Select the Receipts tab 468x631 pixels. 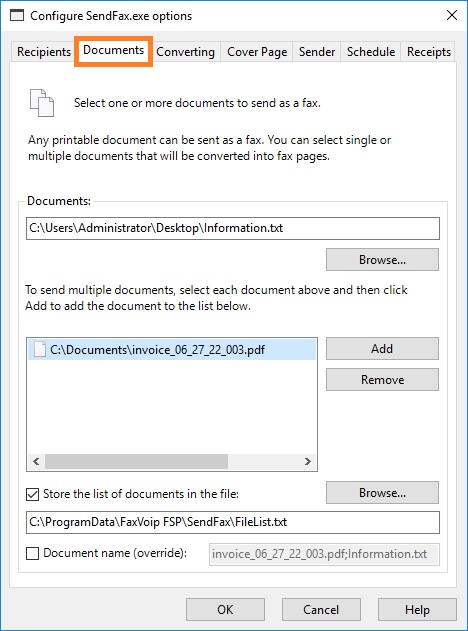(x=429, y=52)
